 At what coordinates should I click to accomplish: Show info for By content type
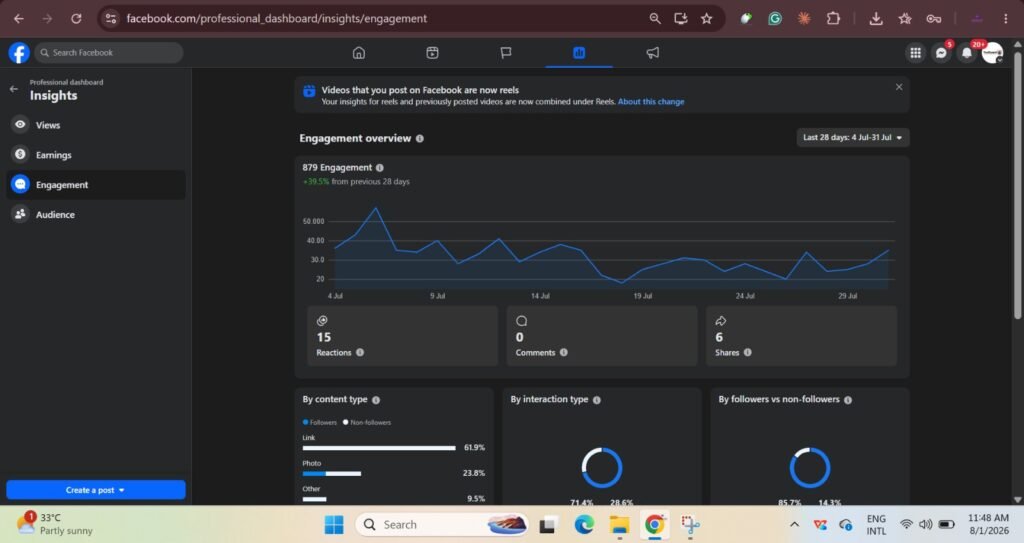tap(376, 400)
